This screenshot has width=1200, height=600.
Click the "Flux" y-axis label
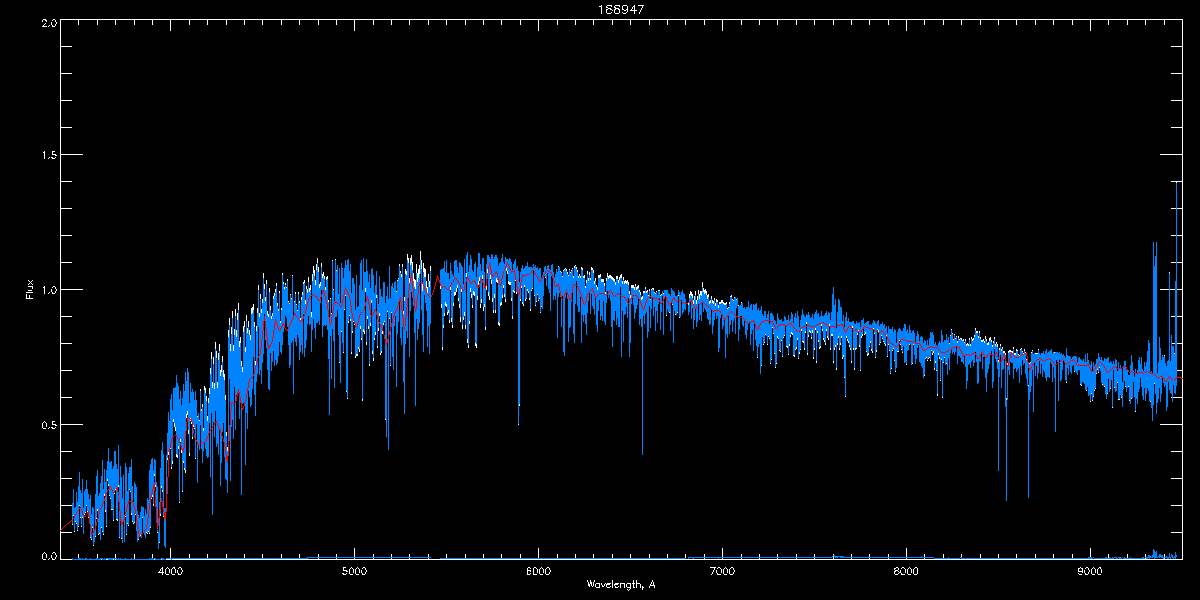pos(30,290)
